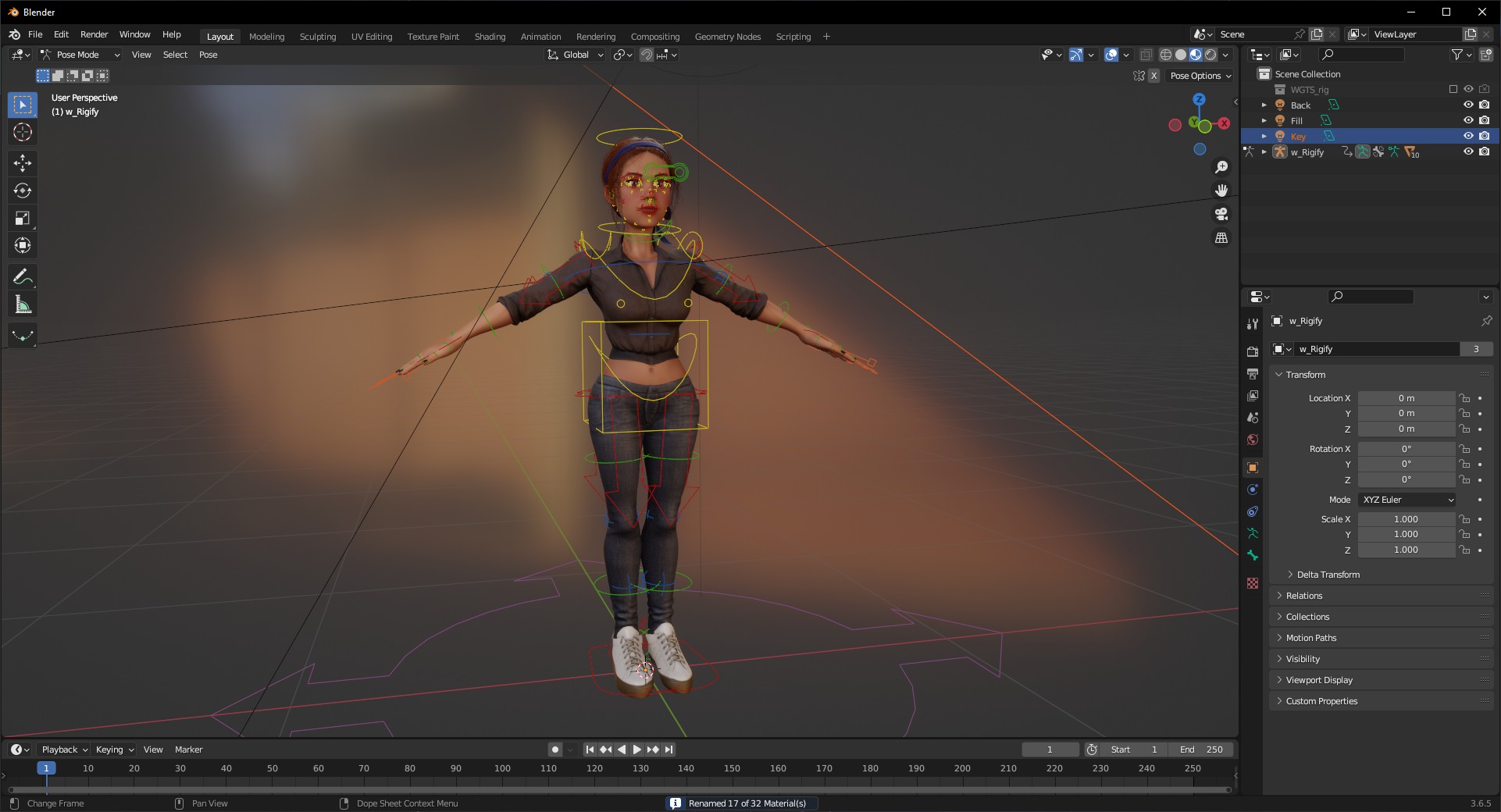The image size is (1501, 812).
Task: Select the Annotate tool
Action: pos(23,277)
